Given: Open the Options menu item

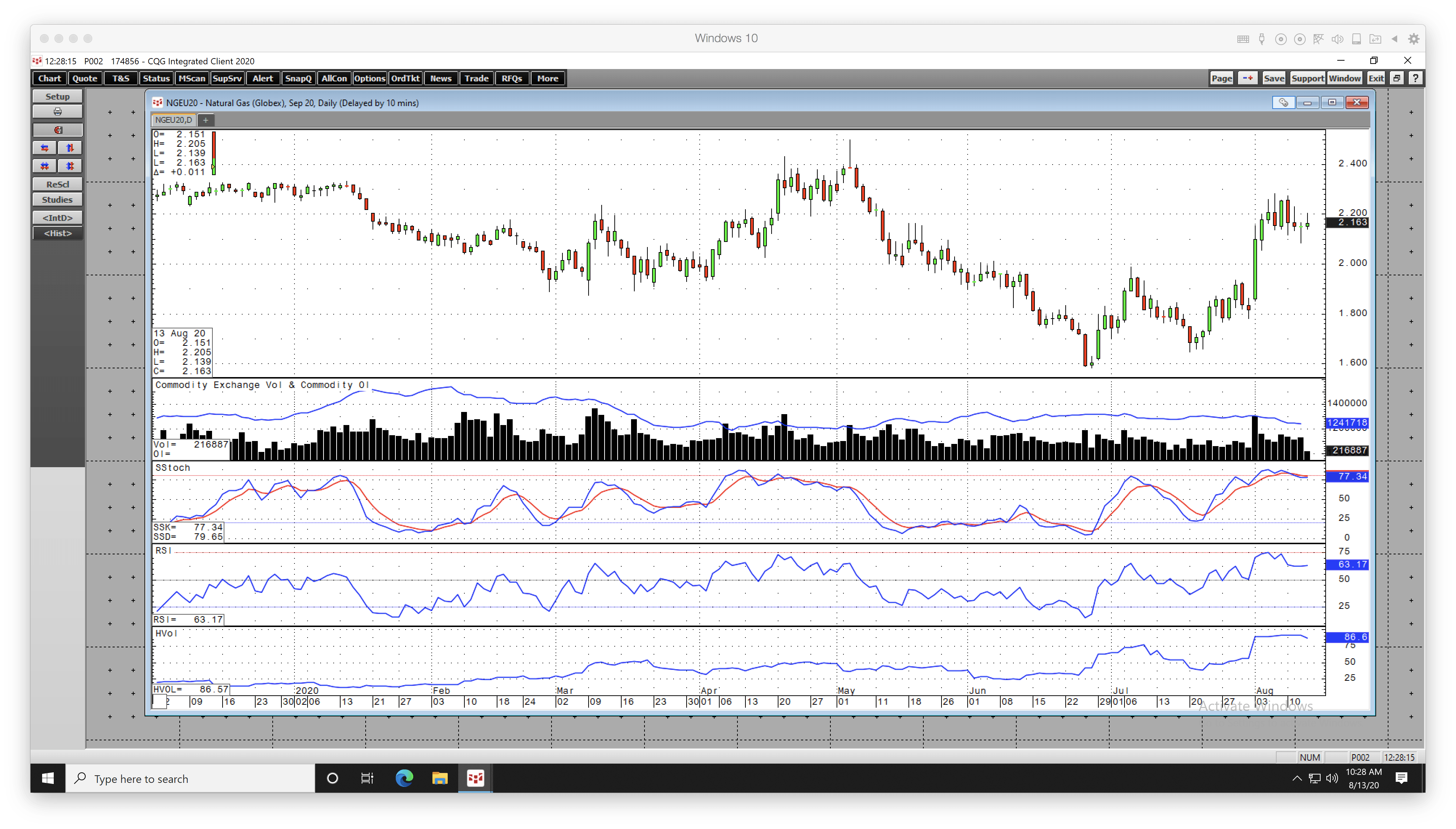Looking at the screenshot, I should 369,78.
